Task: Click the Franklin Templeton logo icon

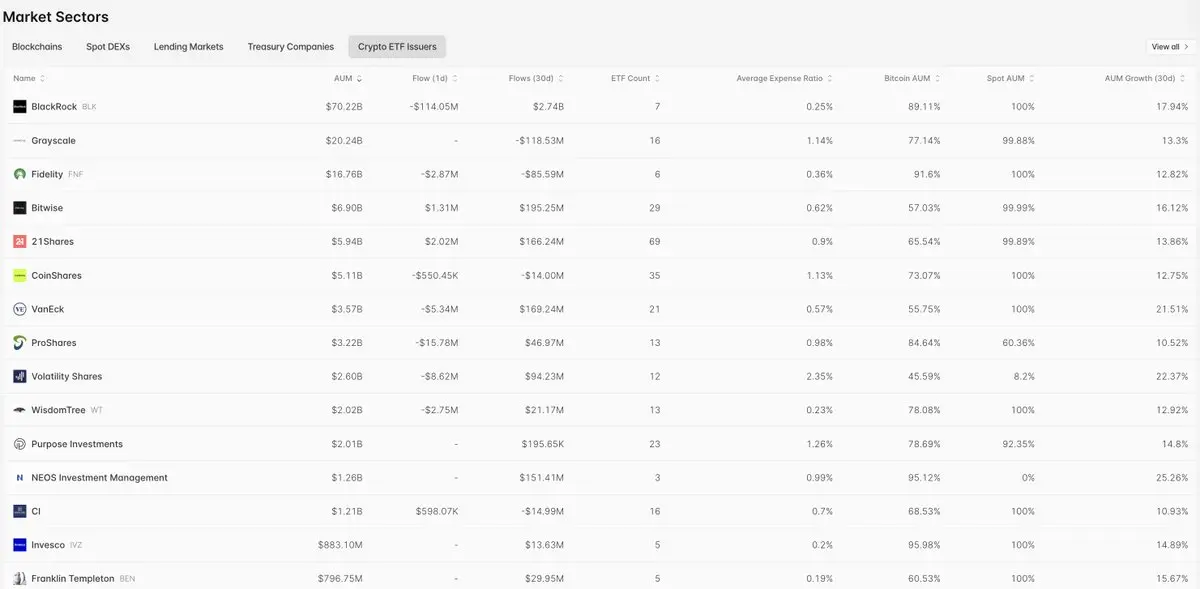Action: [20, 579]
